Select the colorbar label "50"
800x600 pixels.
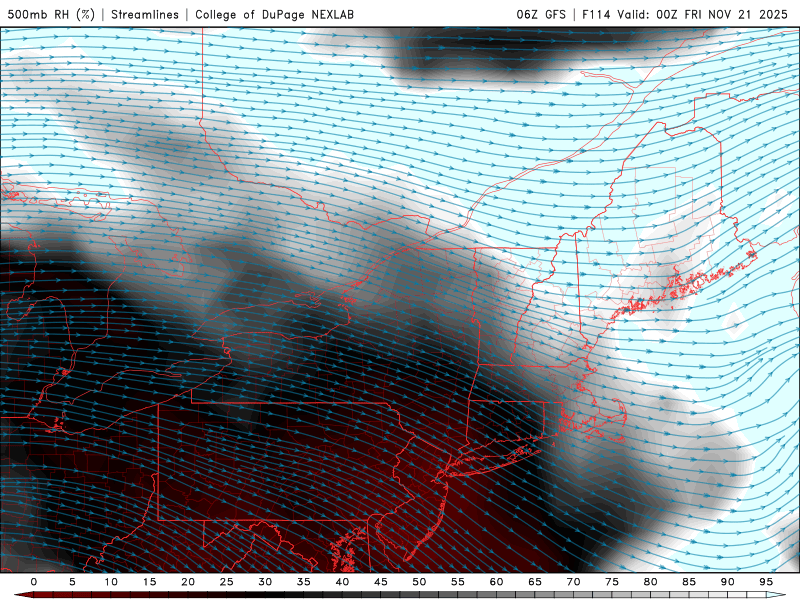(419, 582)
